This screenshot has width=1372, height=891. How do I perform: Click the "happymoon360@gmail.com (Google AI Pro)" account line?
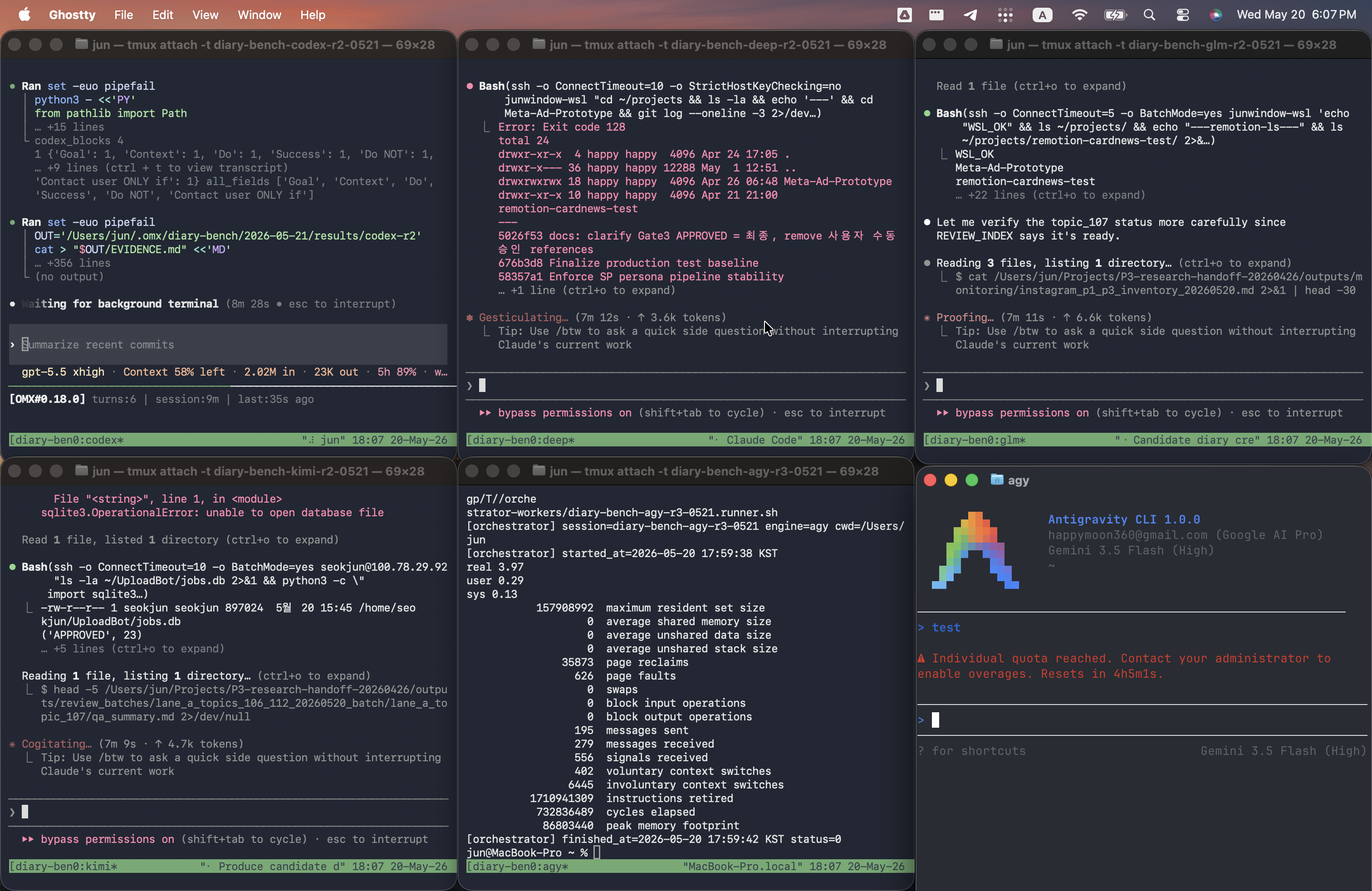pos(1185,535)
